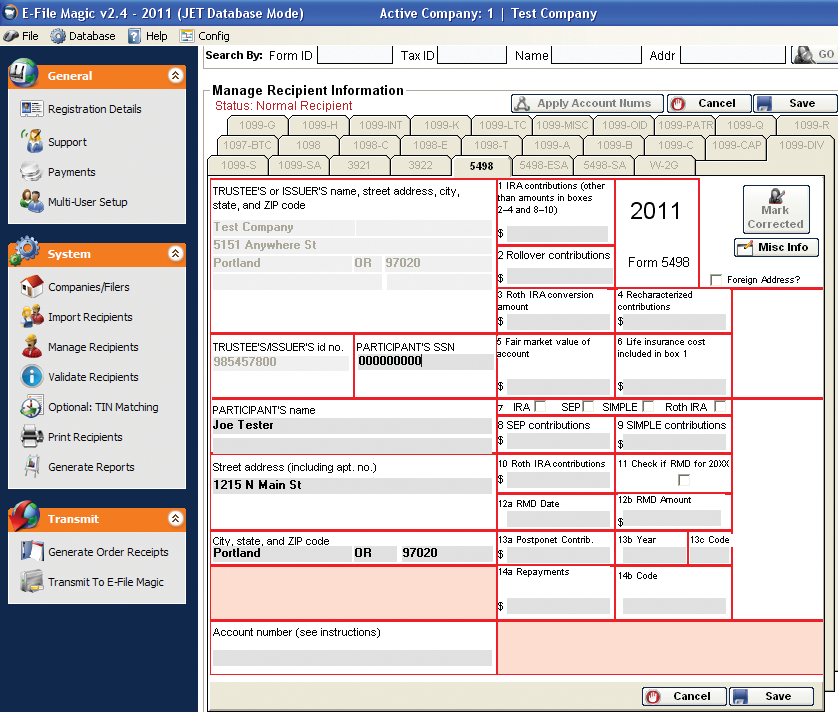
Task: Click the Registration Details icon
Action: point(31,109)
